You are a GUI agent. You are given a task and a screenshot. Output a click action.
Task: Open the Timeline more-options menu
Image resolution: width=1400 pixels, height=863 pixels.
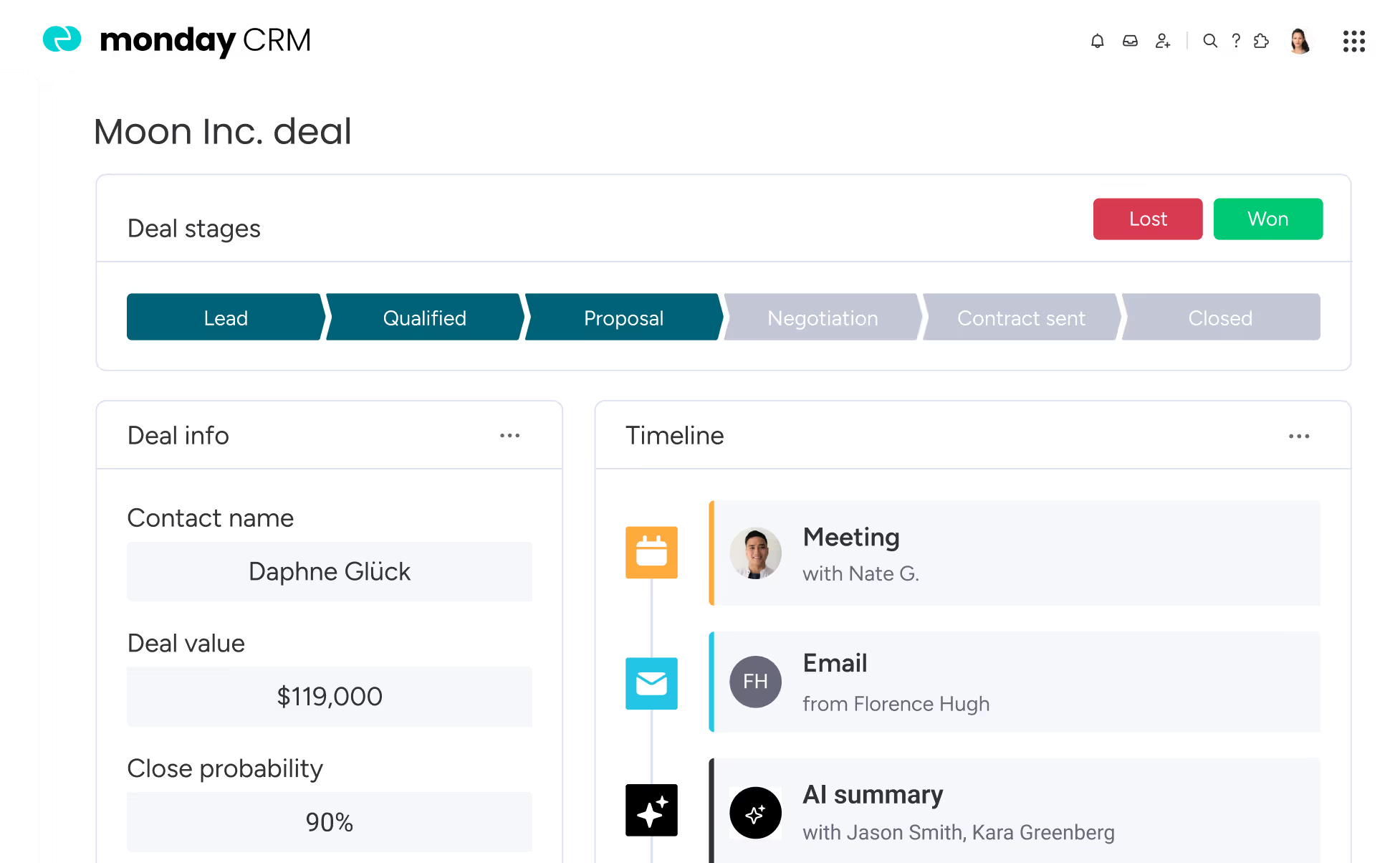point(1299,436)
